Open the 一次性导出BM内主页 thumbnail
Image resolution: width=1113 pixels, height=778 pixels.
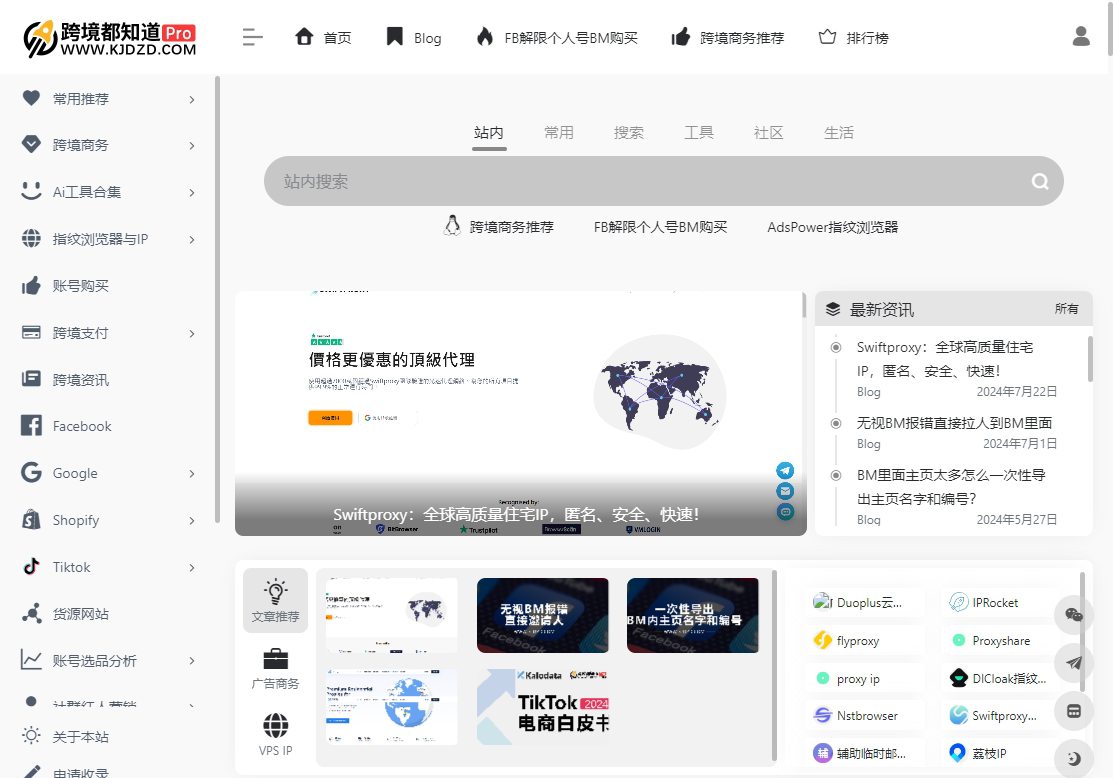[x=693, y=615]
